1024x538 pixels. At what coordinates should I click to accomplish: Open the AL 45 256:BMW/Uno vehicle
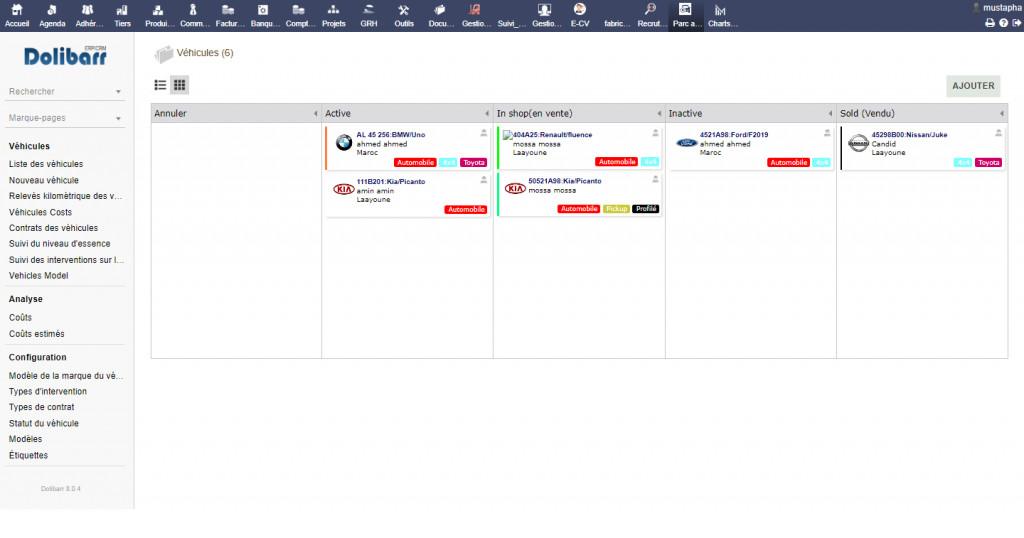(391, 134)
